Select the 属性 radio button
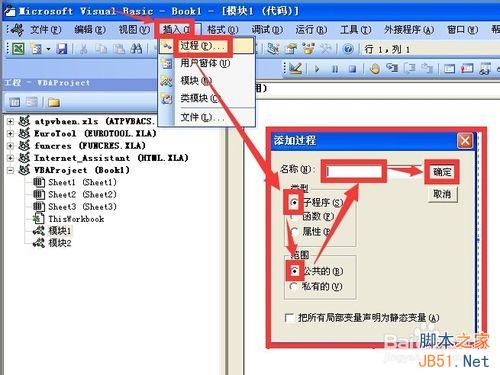The height and width of the screenshot is (375, 500). coord(294,231)
